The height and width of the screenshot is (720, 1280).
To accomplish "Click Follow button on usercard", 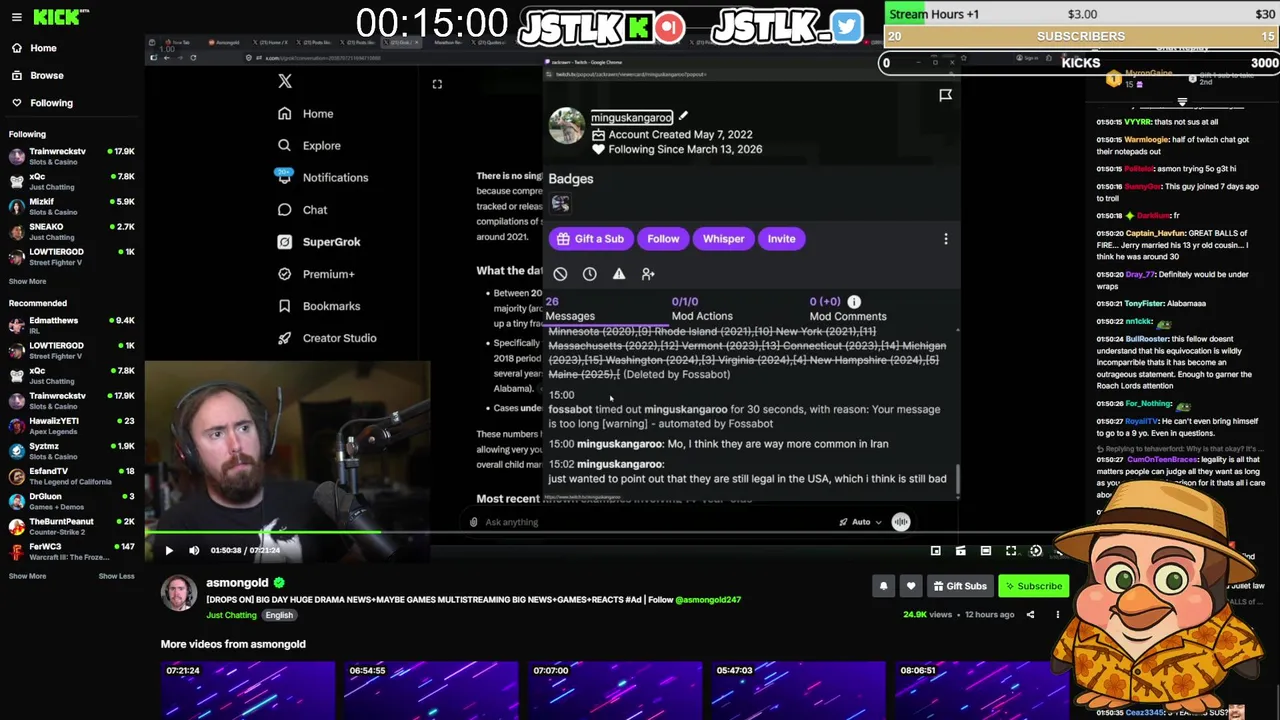I will 663,239.
